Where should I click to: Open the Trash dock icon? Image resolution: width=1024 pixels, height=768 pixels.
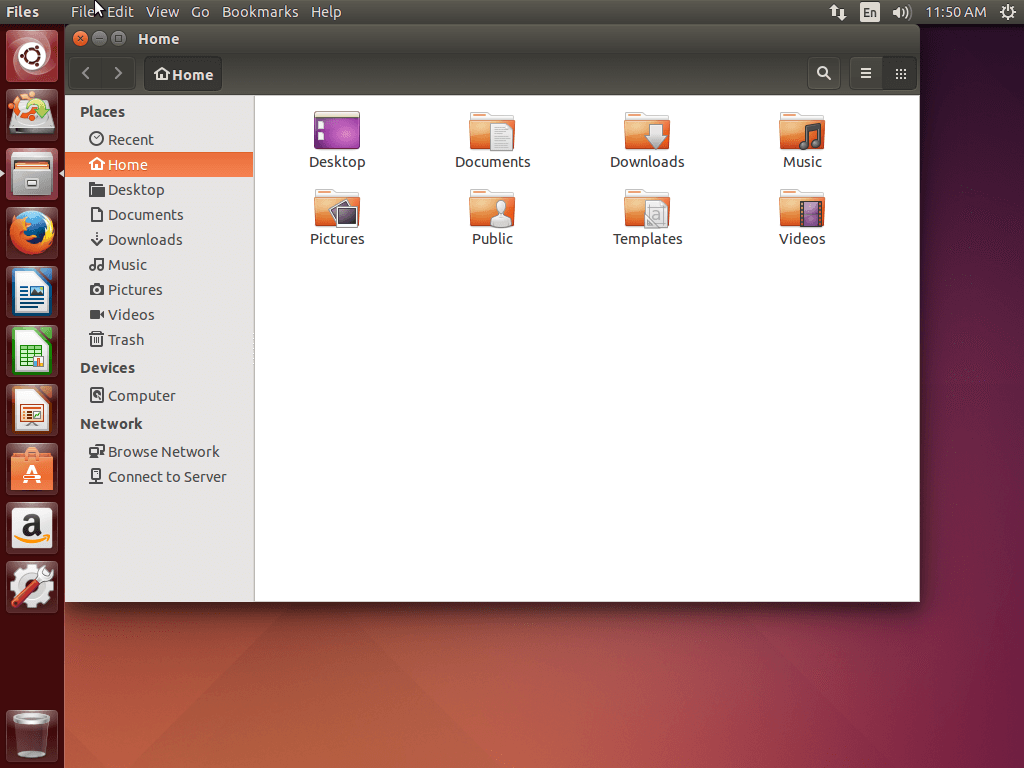32,735
